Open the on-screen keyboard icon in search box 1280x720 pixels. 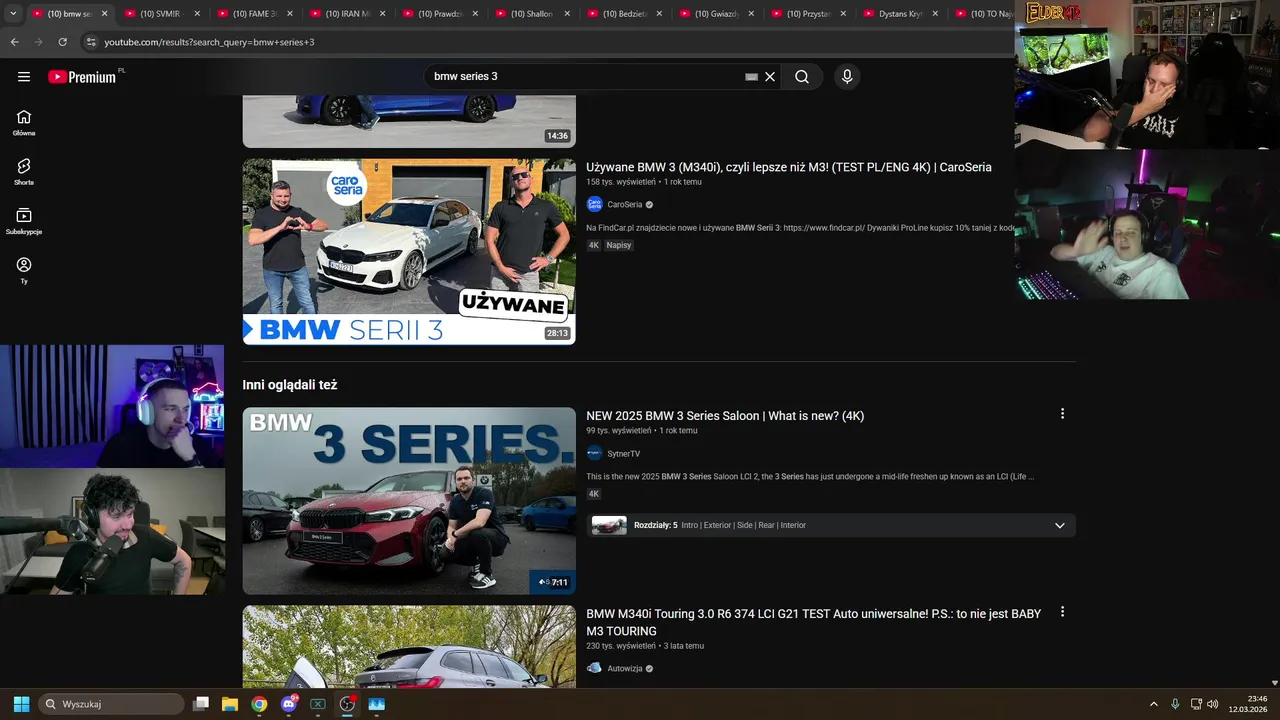click(752, 77)
